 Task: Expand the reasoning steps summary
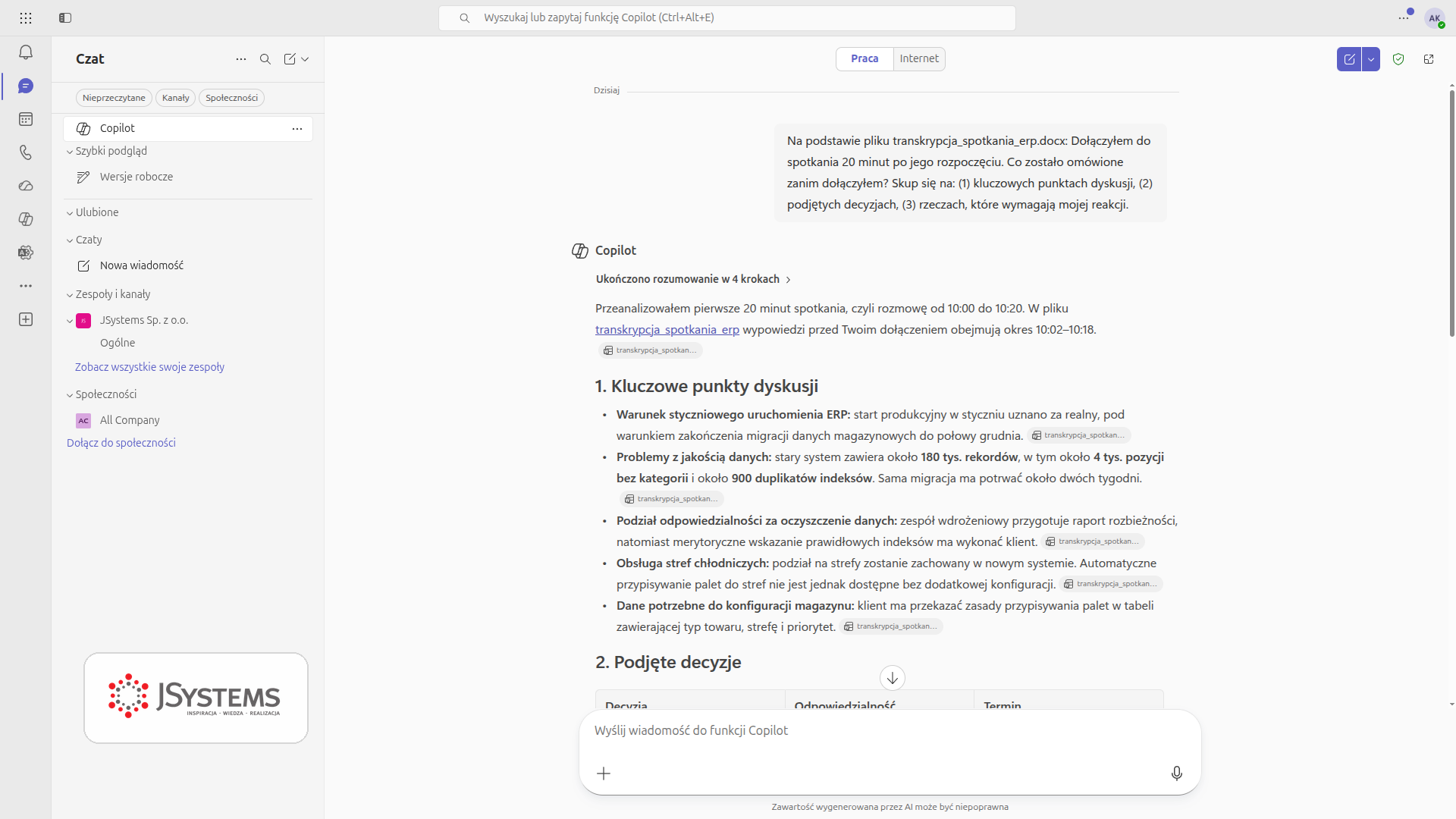[x=693, y=280]
